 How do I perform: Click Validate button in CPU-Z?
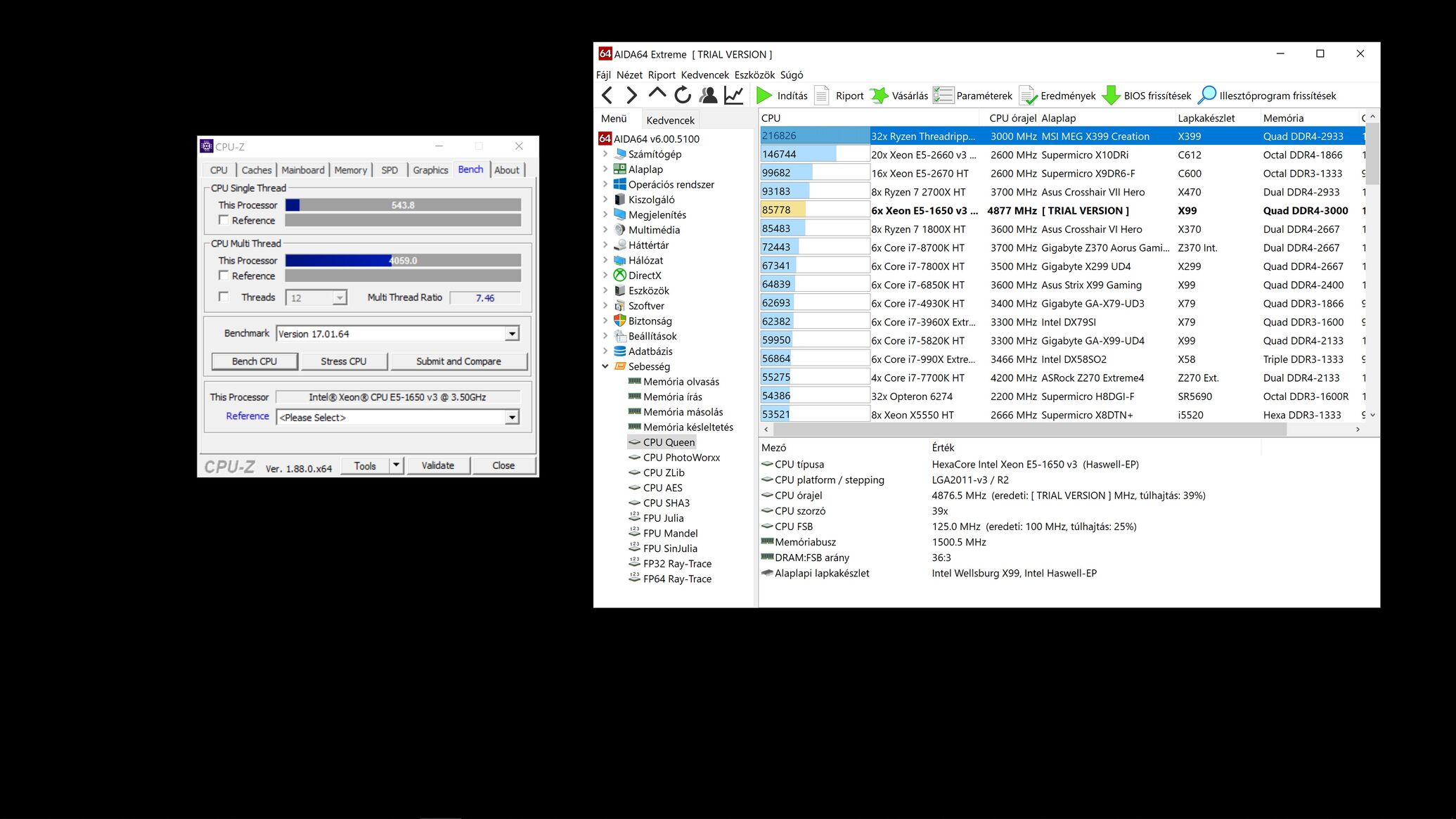coord(438,465)
